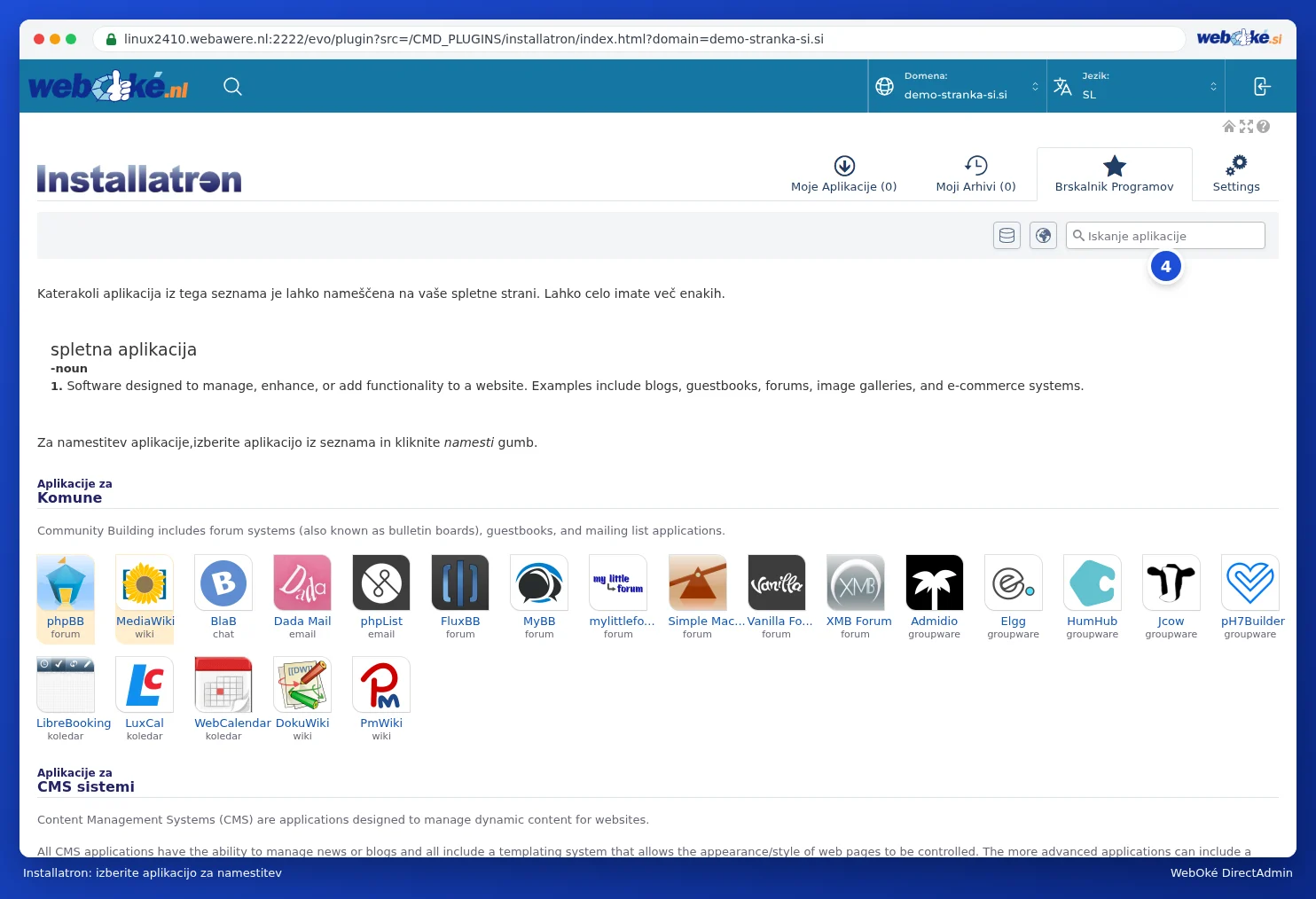Choose the DokuWiki app icon
Image resolution: width=1316 pixels, height=899 pixels.
302,685
